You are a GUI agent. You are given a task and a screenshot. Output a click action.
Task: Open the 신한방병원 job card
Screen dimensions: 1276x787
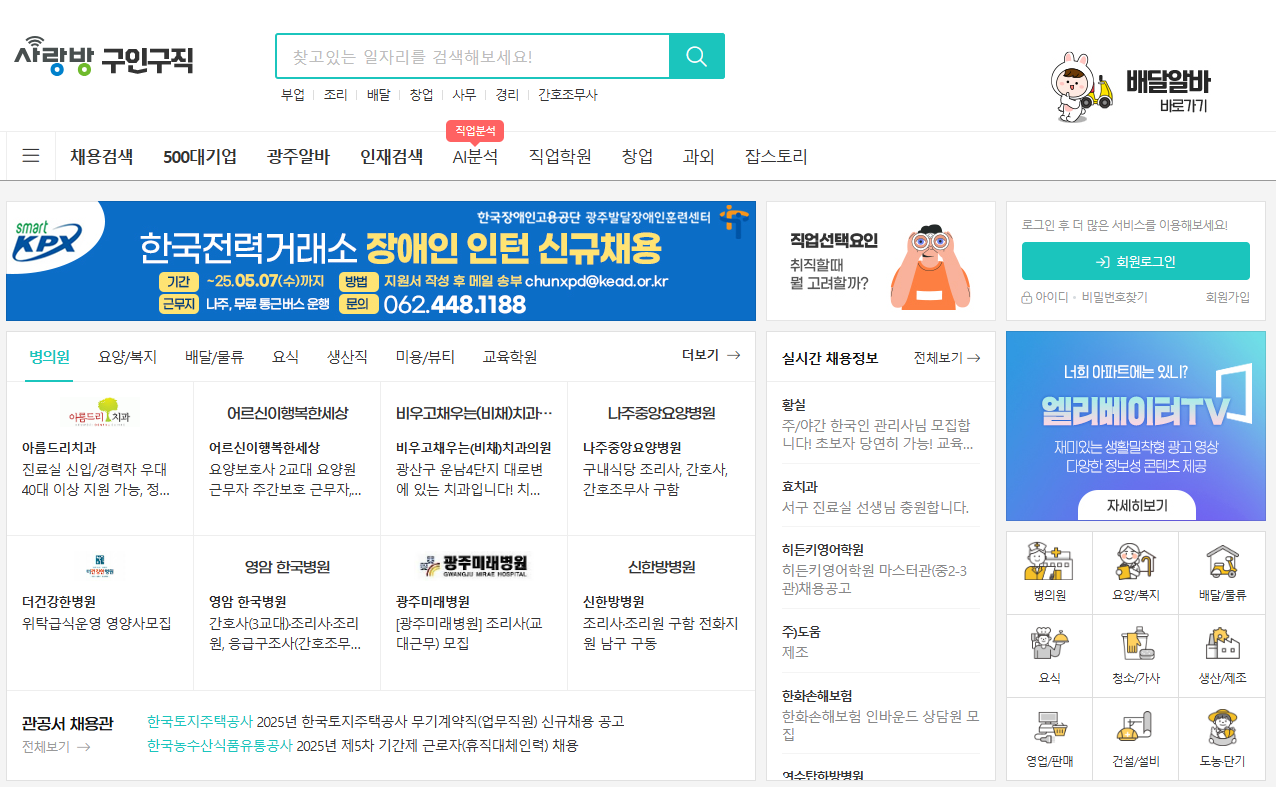click(x=661, y=612)
